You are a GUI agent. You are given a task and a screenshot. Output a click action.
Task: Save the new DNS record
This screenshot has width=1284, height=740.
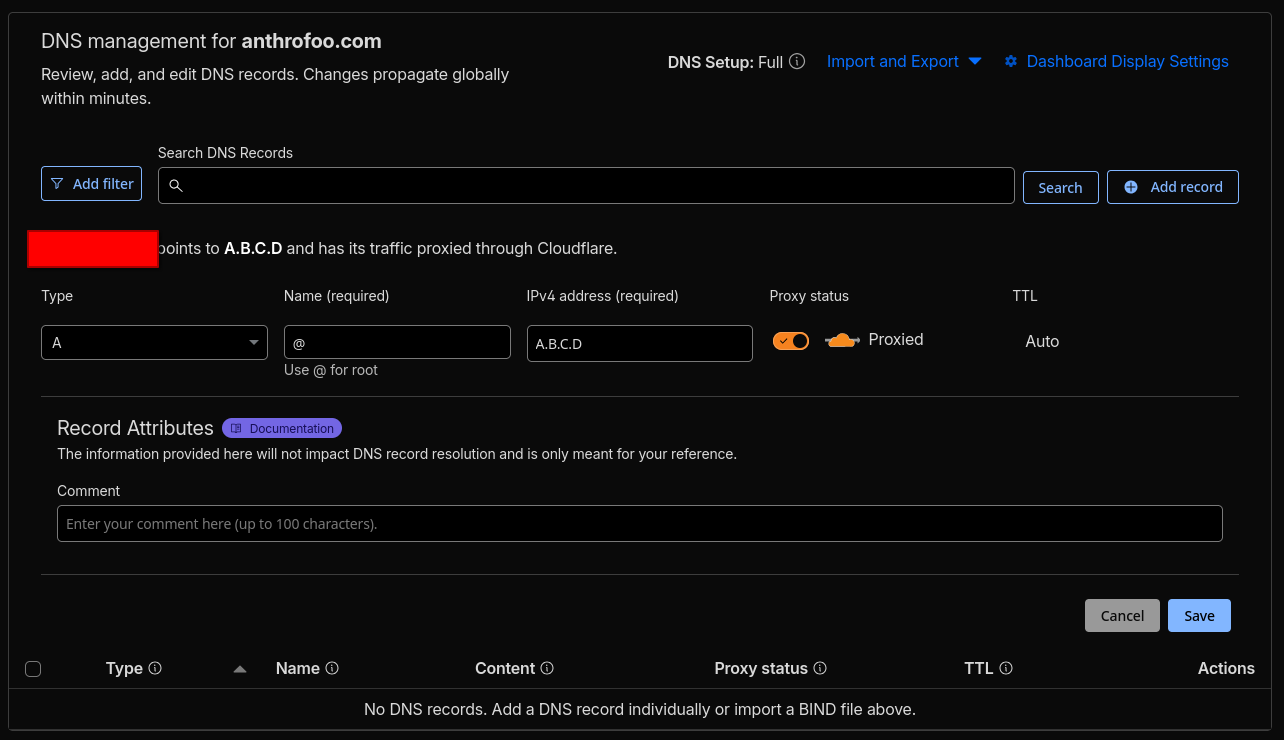(1199, 615)
